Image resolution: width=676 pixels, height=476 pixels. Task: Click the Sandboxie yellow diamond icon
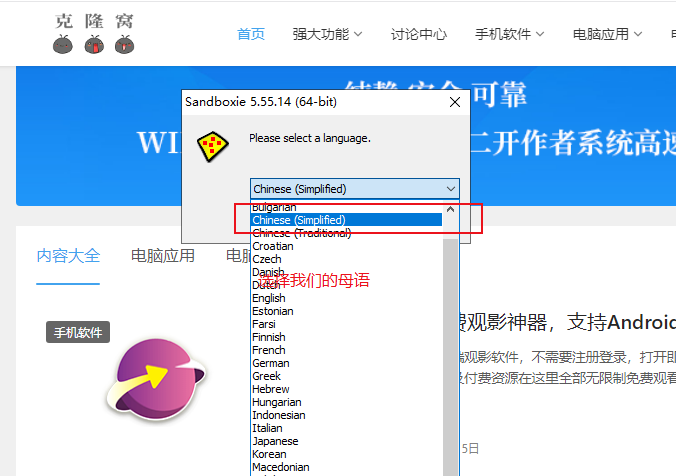(x=213, y=147)
